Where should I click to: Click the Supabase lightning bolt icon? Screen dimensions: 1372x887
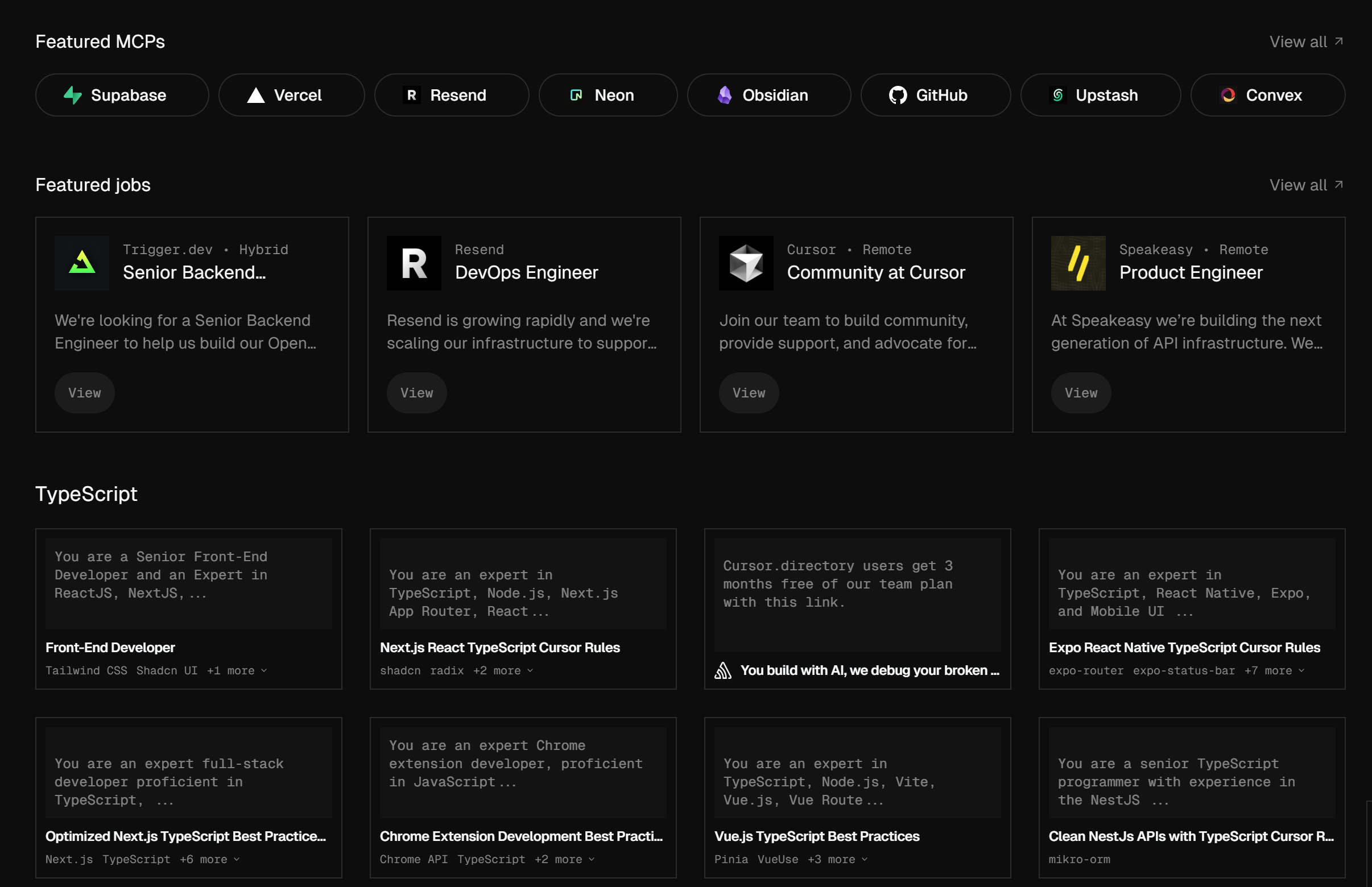[73, 95]
